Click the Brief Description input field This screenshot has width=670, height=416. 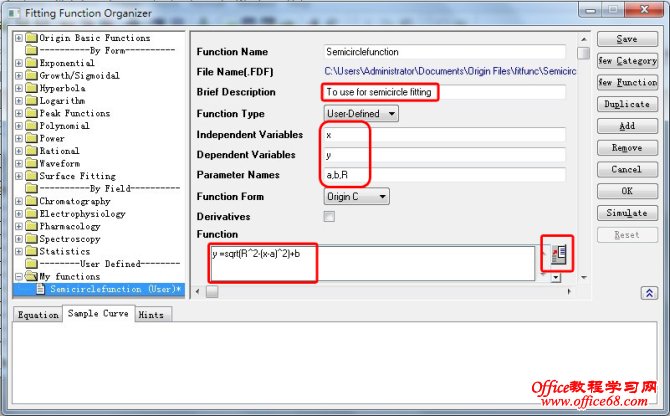click(444, 92)
